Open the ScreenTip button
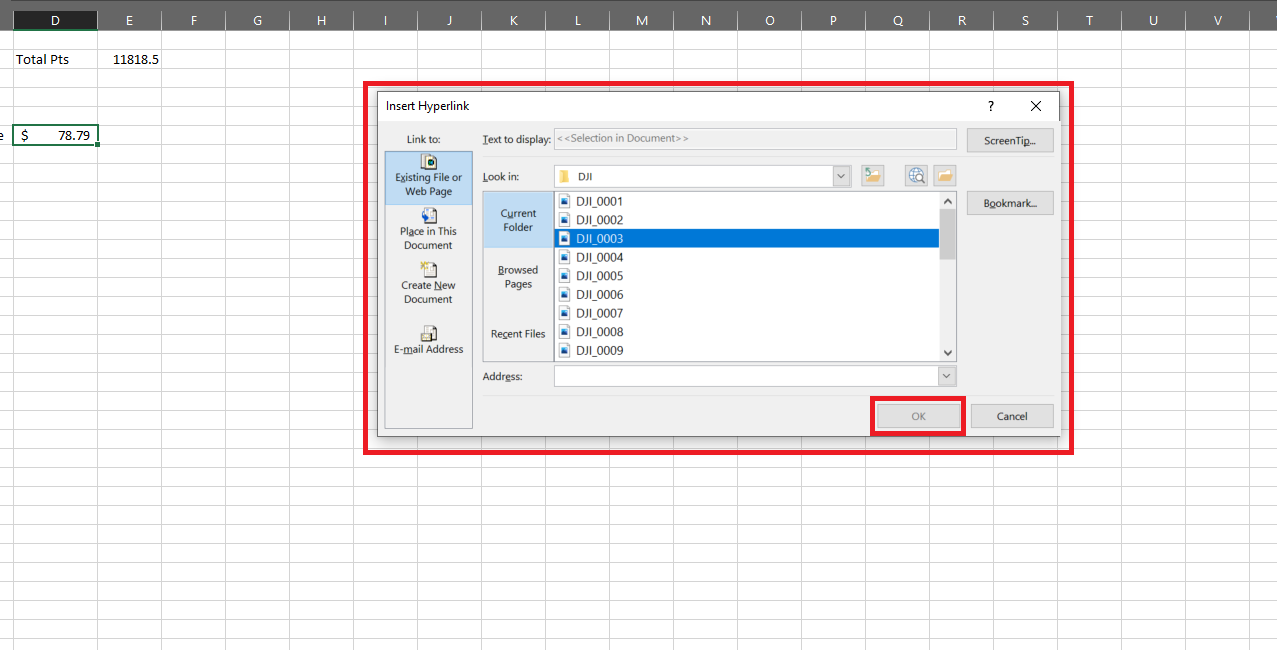 1010,140
